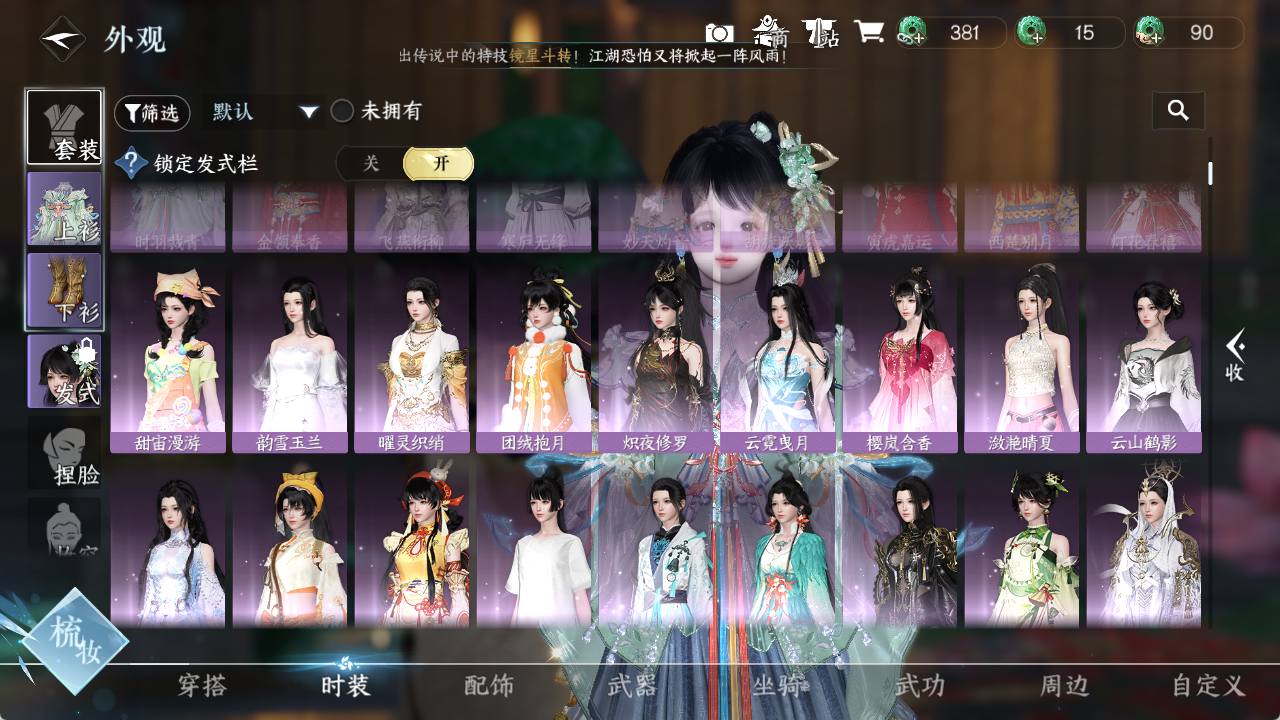1280x720 pixels.
Task: Select the 云山鹤影 outfit
Action: [1144, 358]
